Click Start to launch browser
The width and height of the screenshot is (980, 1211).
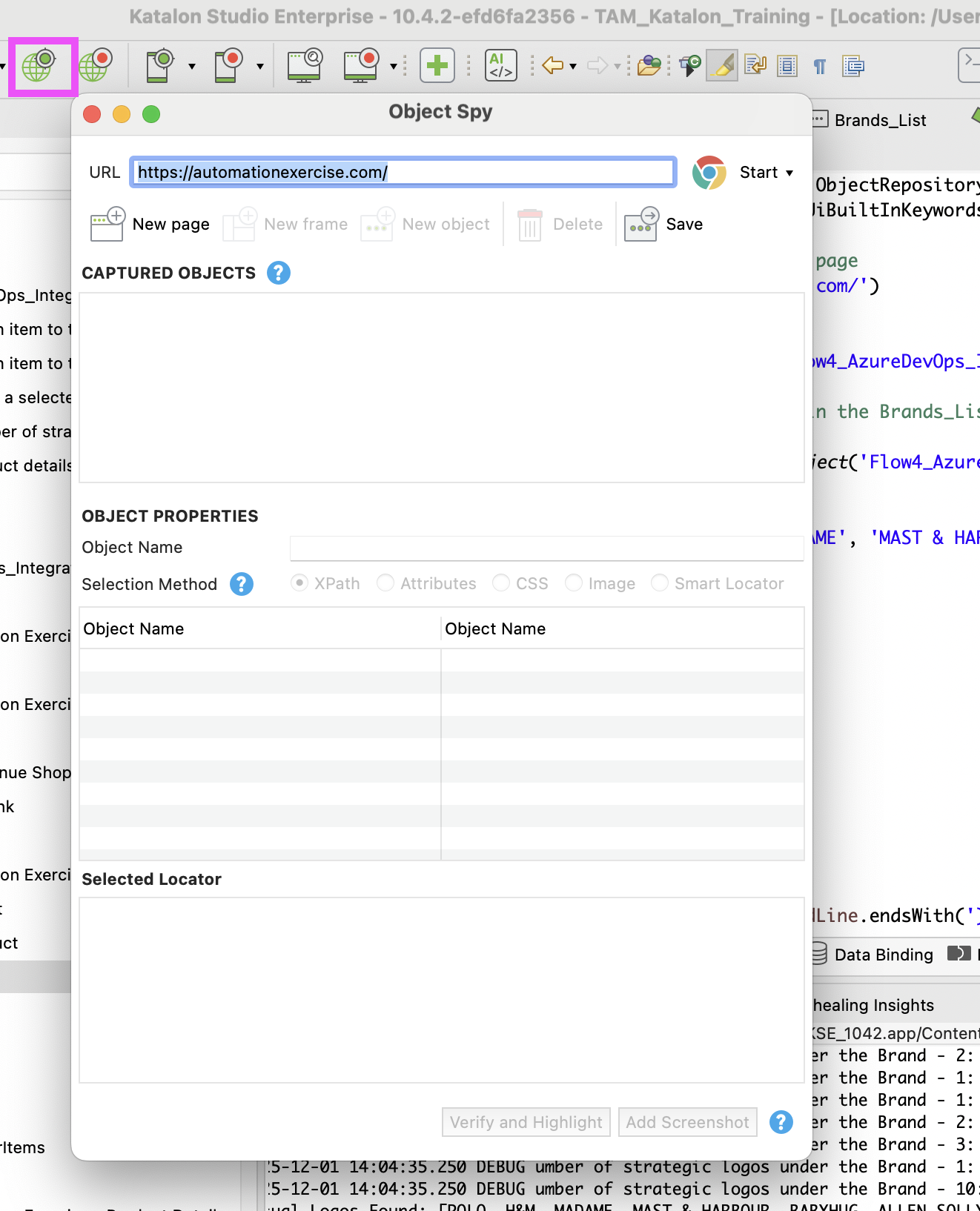(x=759, y=173)
